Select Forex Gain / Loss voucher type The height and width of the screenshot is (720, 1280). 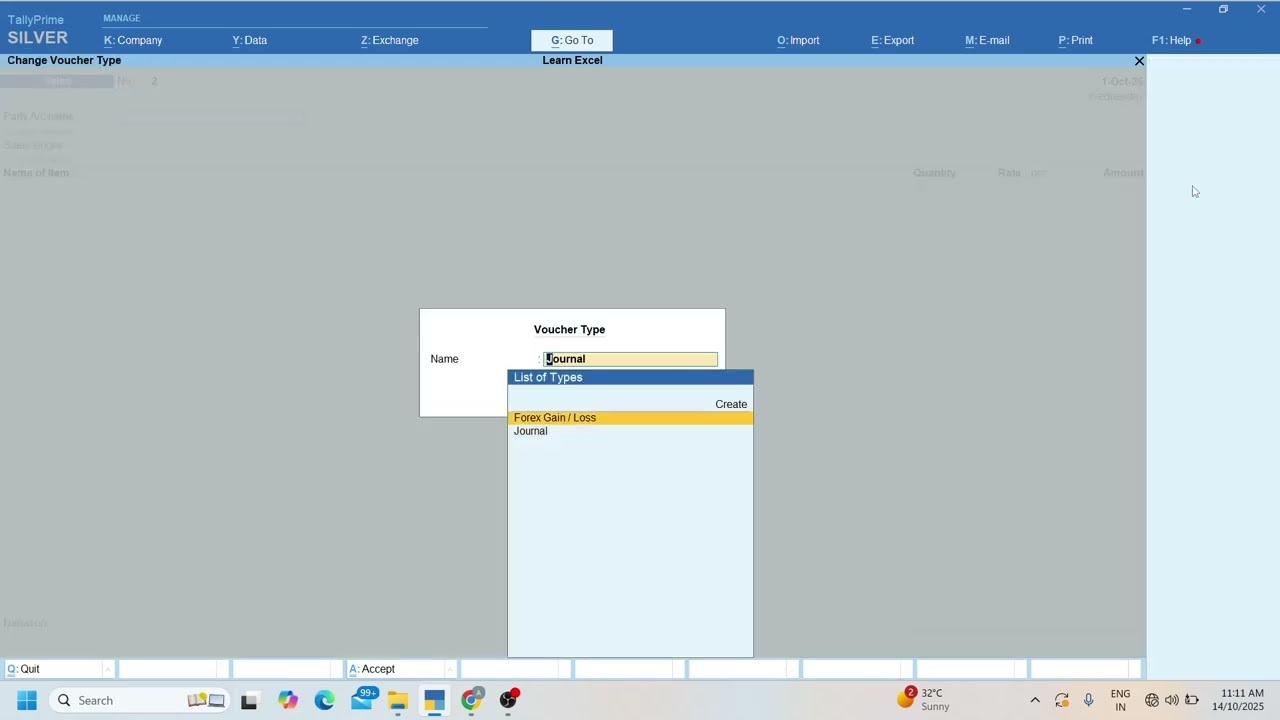click(x=630, y=418)
